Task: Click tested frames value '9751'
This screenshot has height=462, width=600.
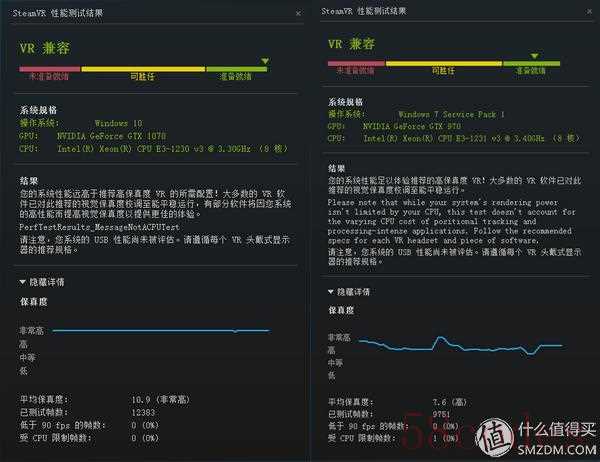Action: click(441, 414)
